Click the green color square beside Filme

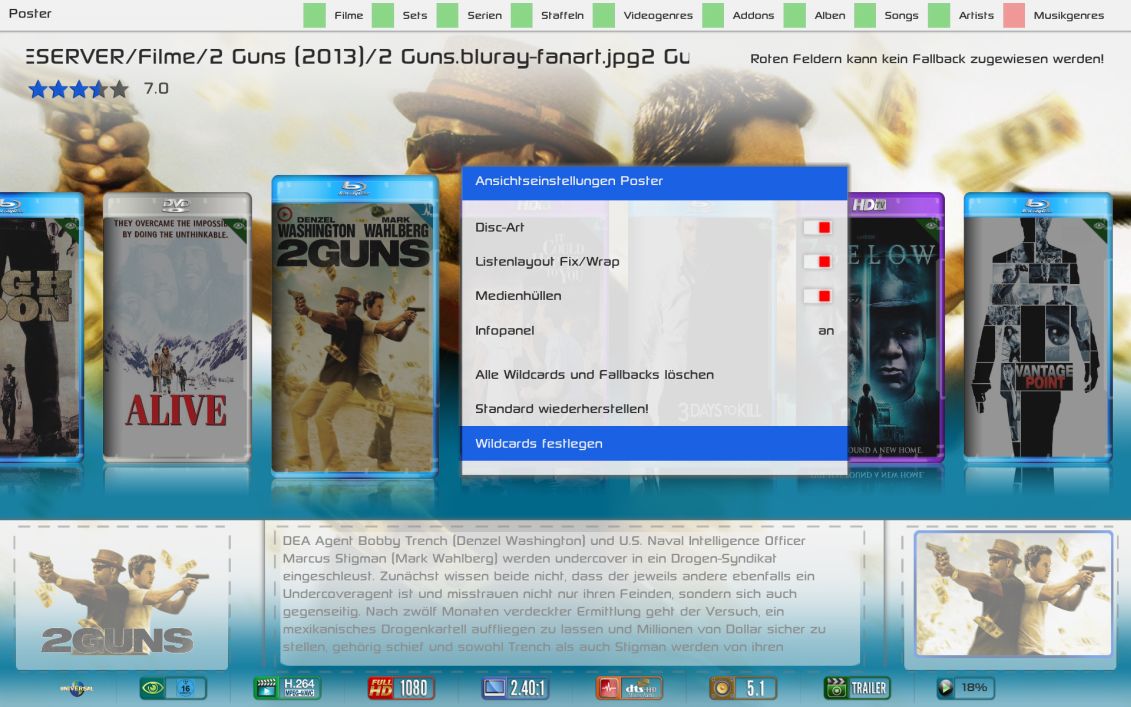pyautogui.click(x=314, y=15)
